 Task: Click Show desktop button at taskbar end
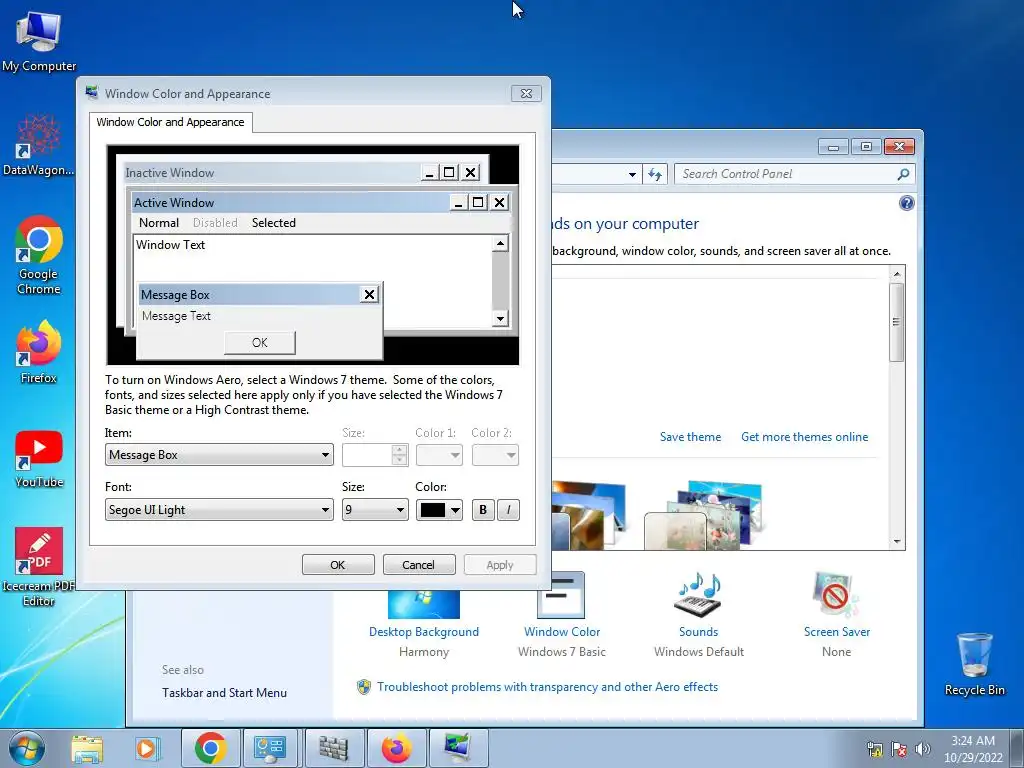(1017, 748)
